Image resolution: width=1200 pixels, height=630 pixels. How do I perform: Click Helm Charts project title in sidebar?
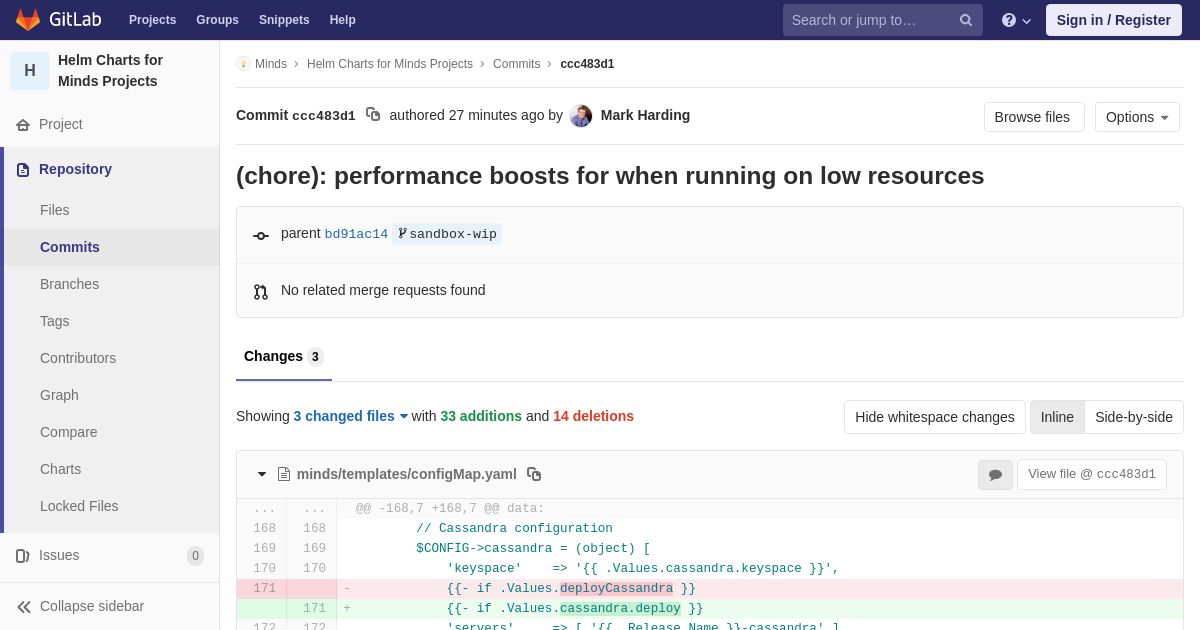tap(110, 71)
